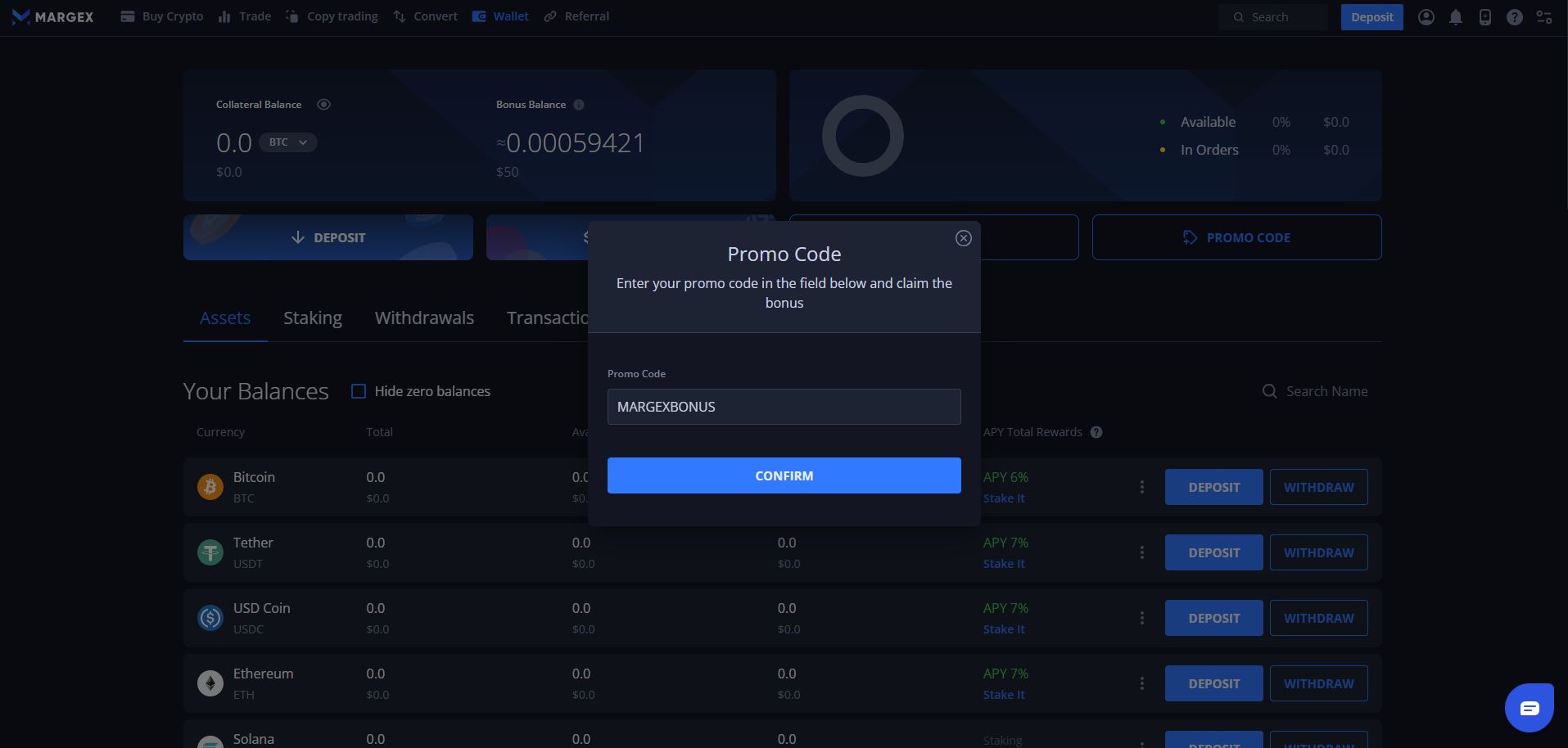This screenshot has height=748, width=1568.
Task: Open the settings sliders icon in header
Action: (x=1543, y=17)
